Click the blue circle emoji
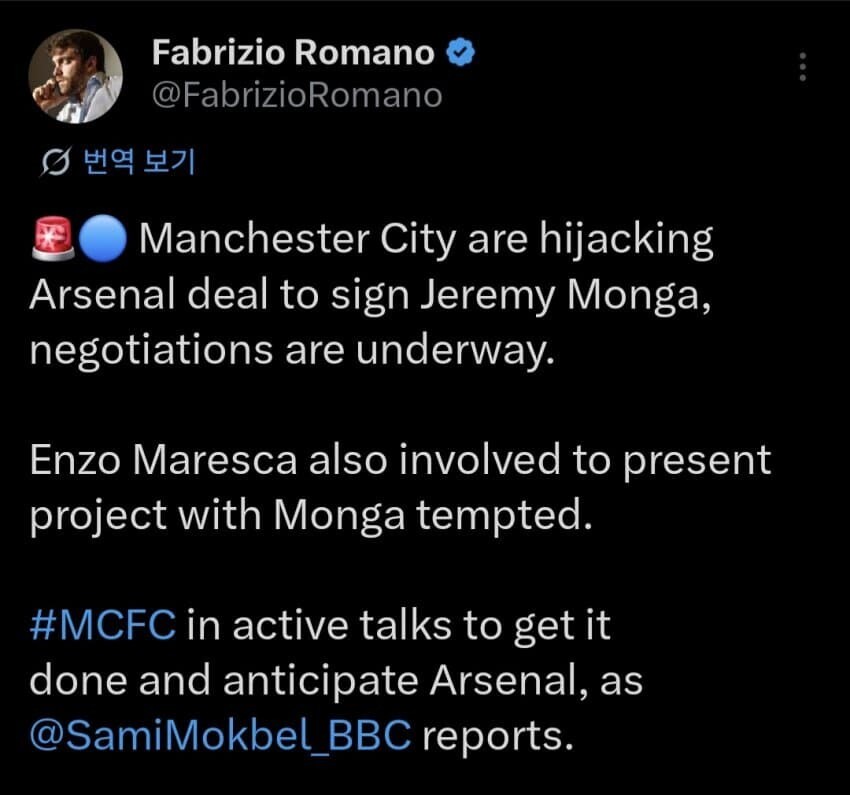This screenshot has height=795, width=850. tap(103, 238)
